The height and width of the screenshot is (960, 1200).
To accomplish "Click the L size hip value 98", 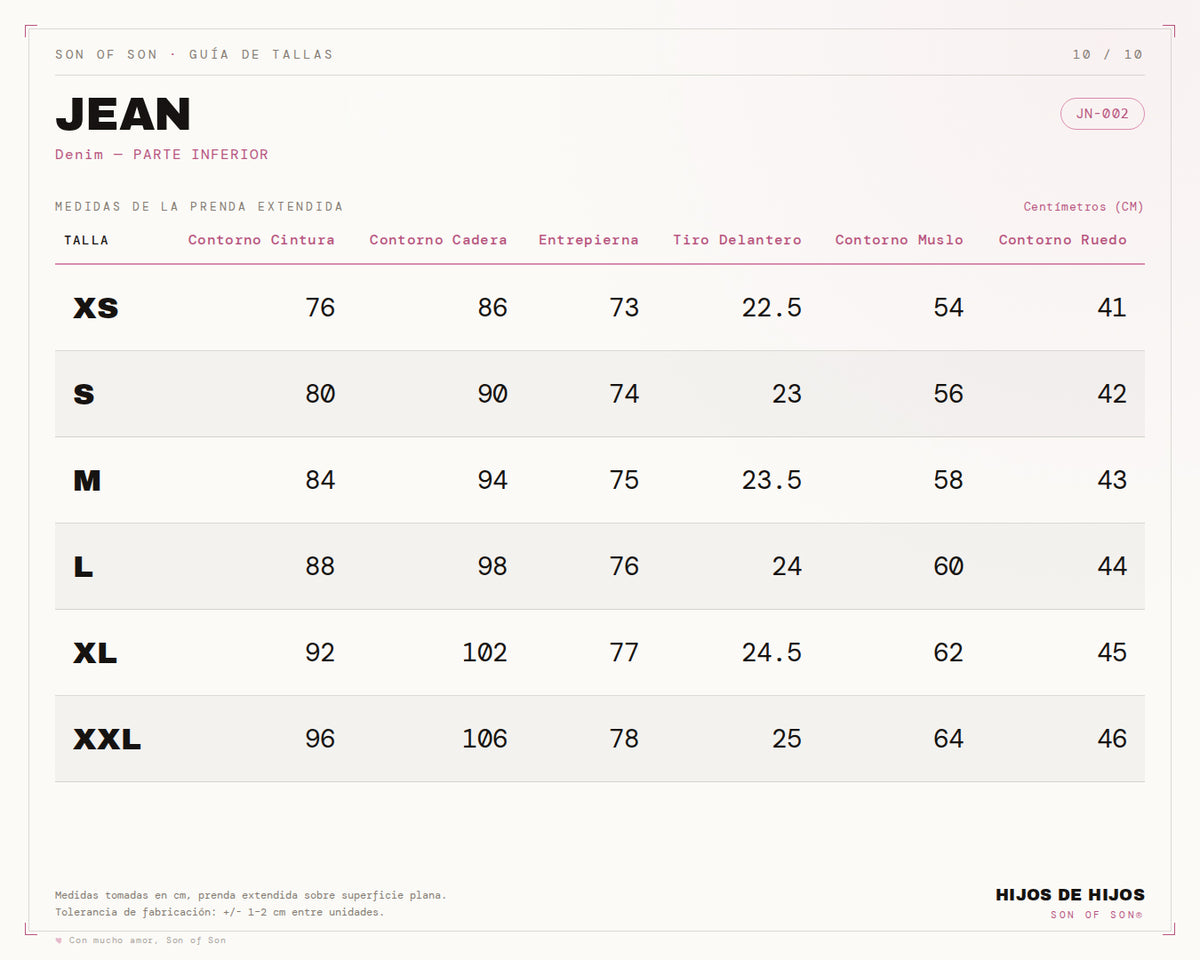I will [492, 567].
